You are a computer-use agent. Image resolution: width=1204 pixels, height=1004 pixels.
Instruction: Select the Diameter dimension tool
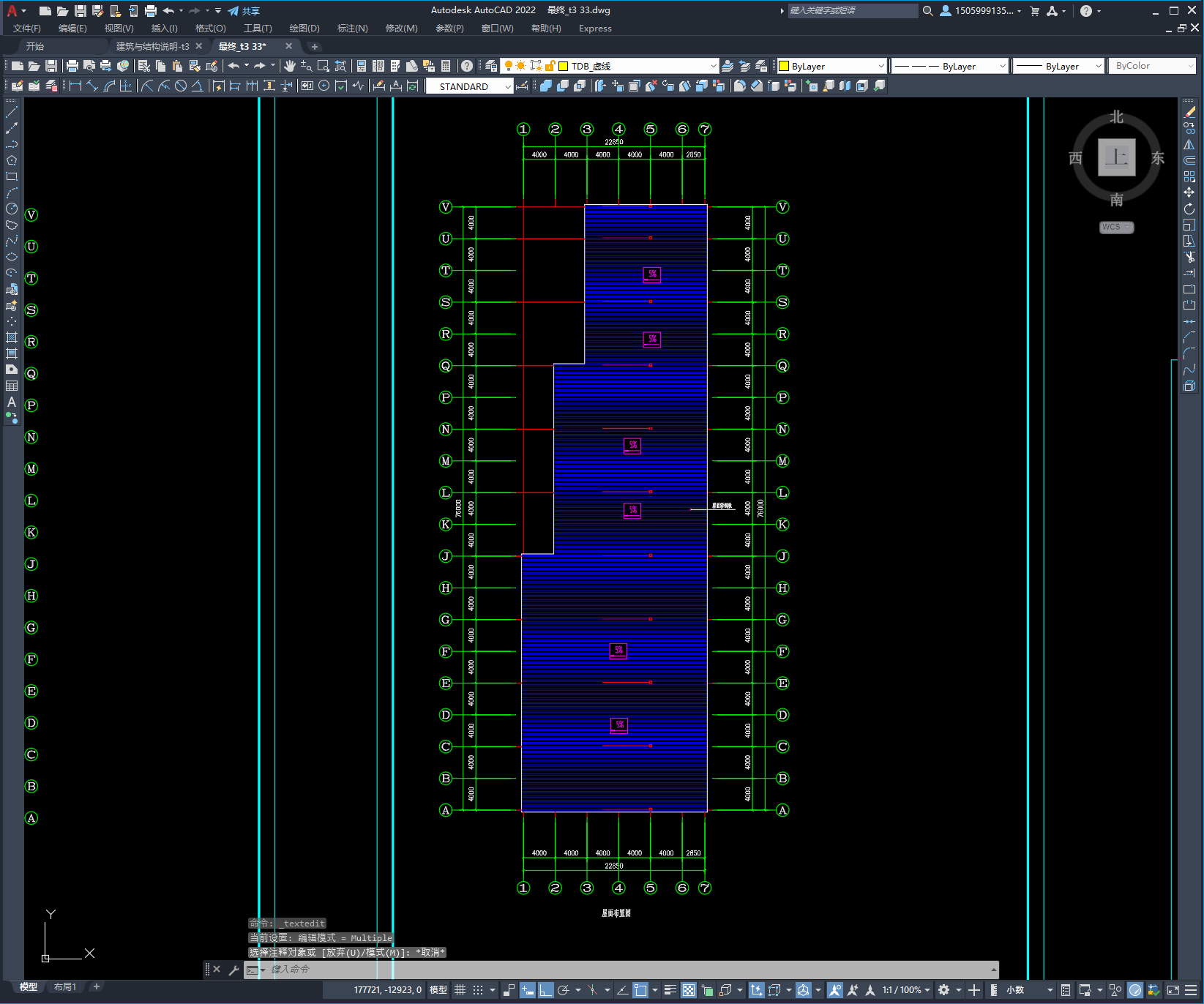pos(181,86)
